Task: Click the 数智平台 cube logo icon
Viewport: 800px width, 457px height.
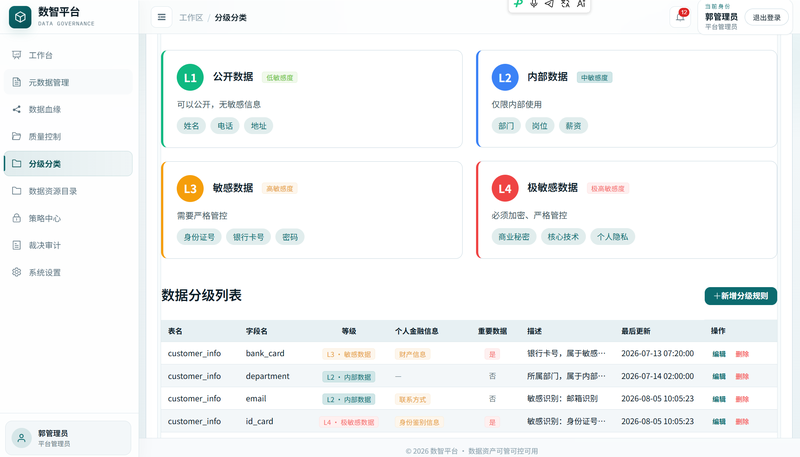Action: (x=20, y=17)
